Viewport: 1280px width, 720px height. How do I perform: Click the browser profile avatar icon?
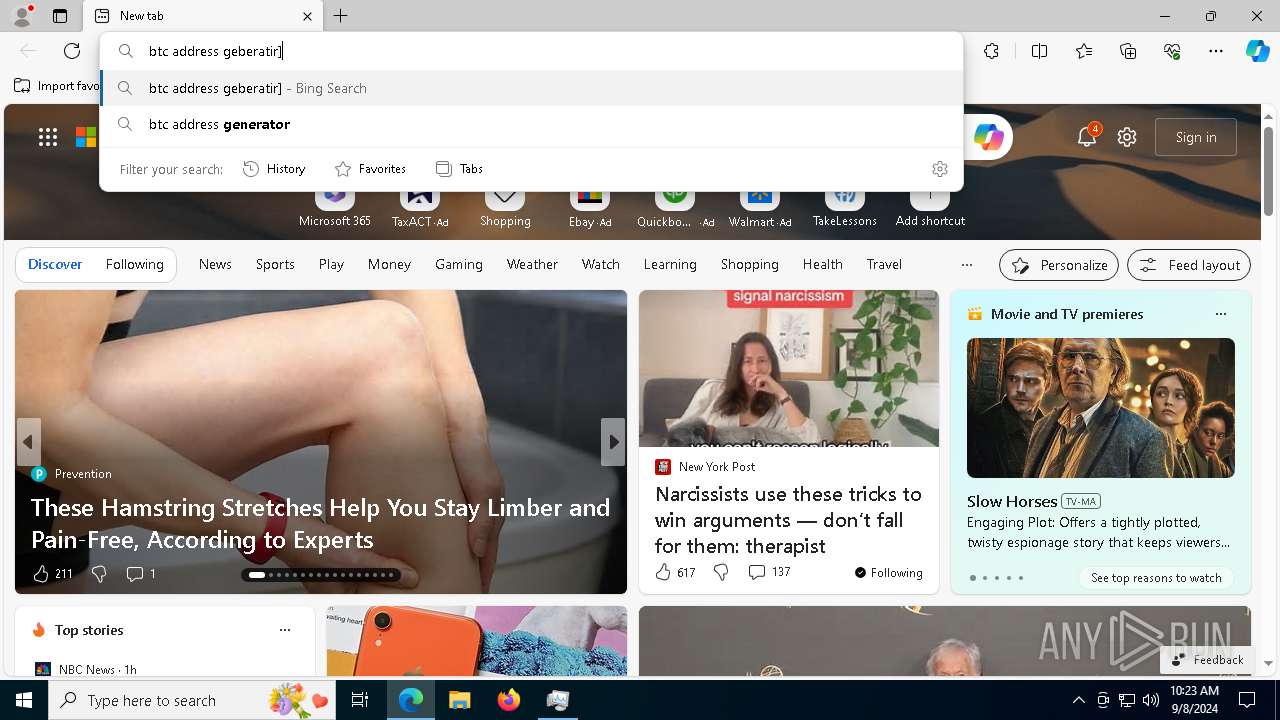click(x=21, y=16)
